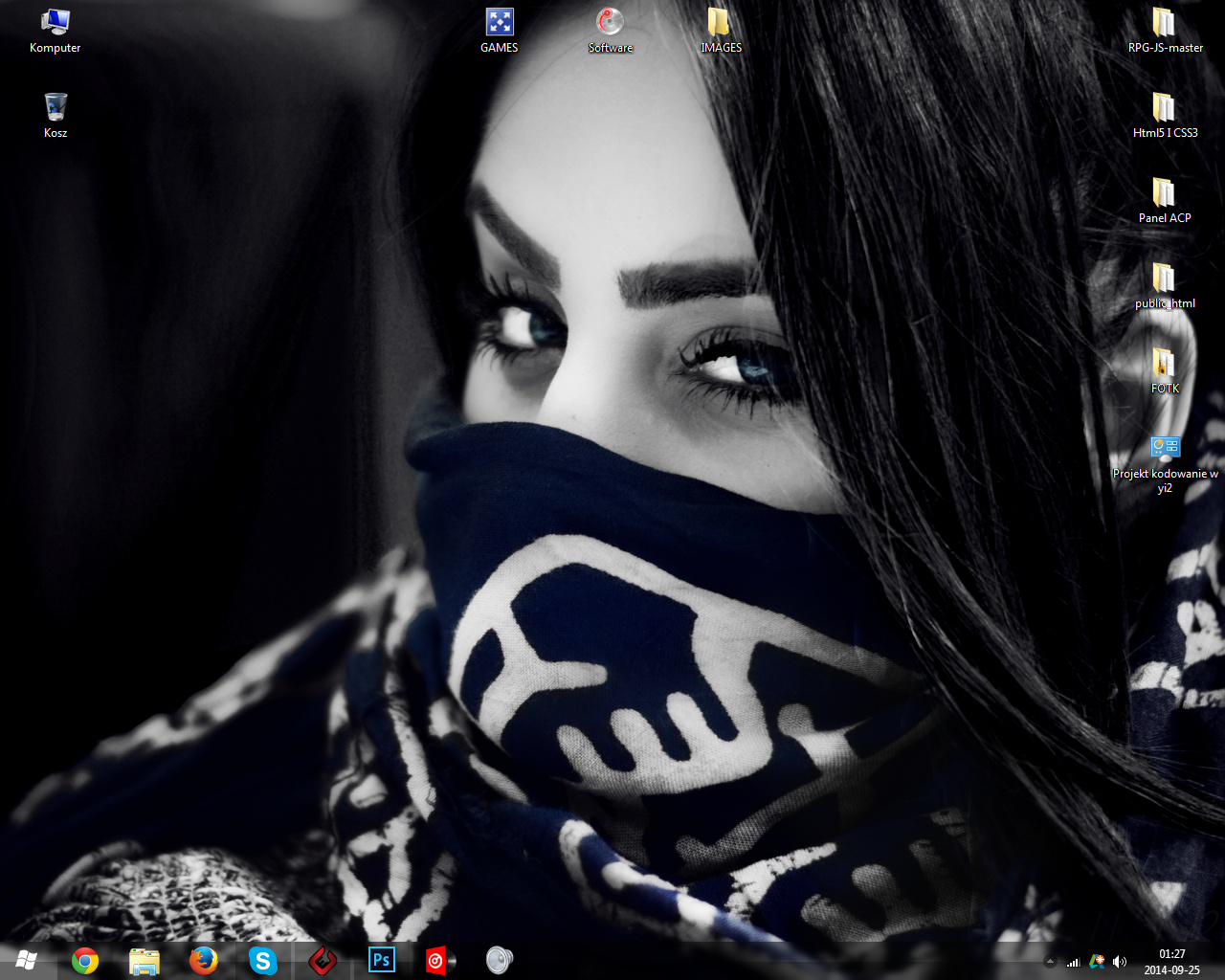The height and width of the screenshot is (980, 1225).
Task: Open the Windows Start menu
Action: click(x=26, y=960)
